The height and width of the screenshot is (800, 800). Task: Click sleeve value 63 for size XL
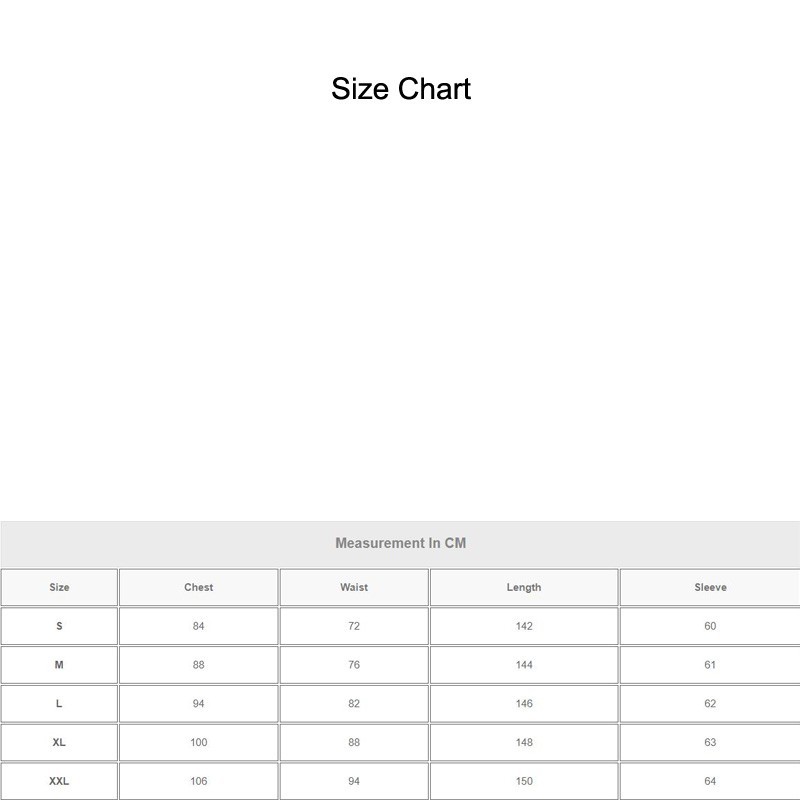coord(710,743)
